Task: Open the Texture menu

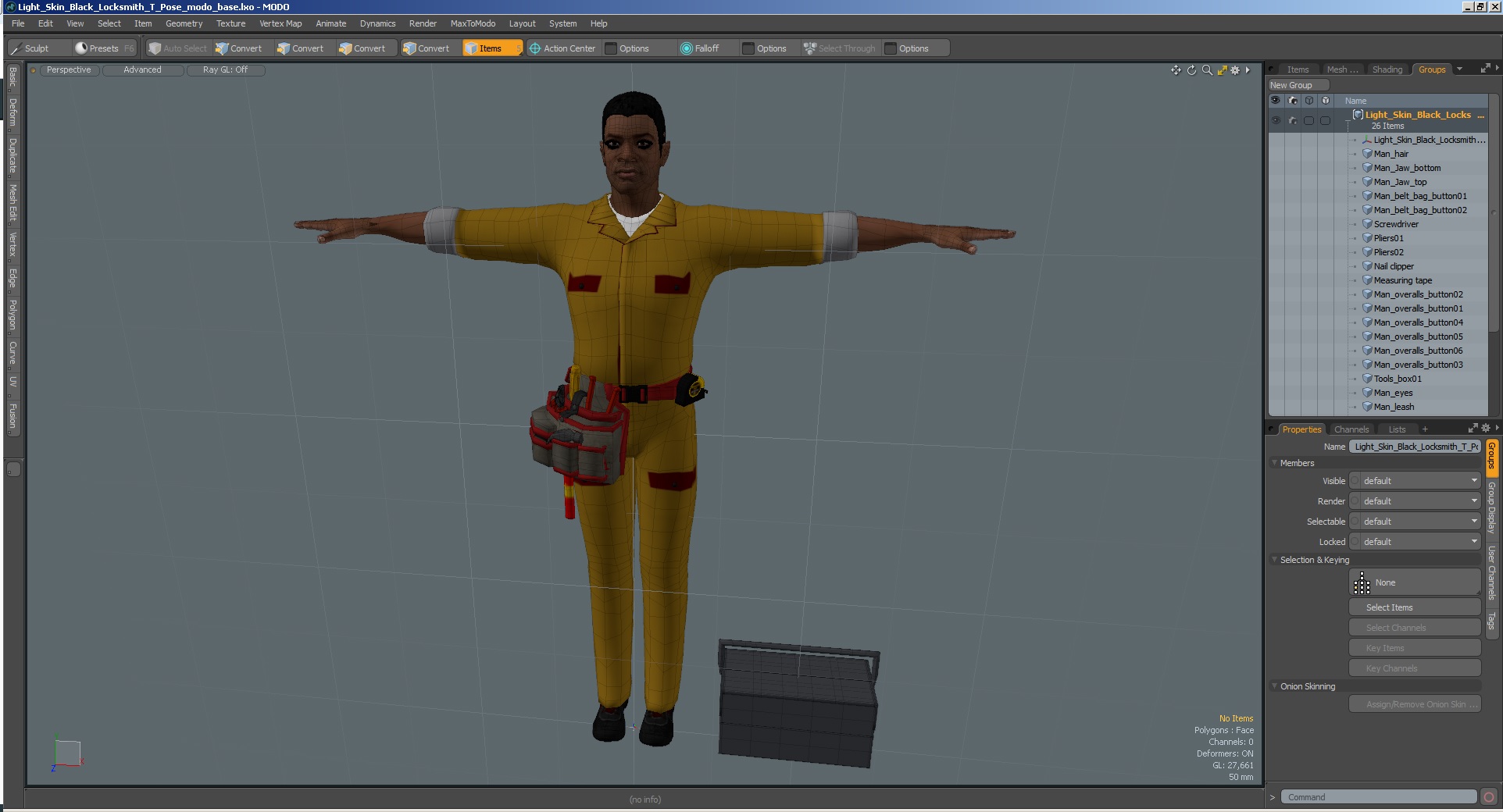Action: coord(230,23)
